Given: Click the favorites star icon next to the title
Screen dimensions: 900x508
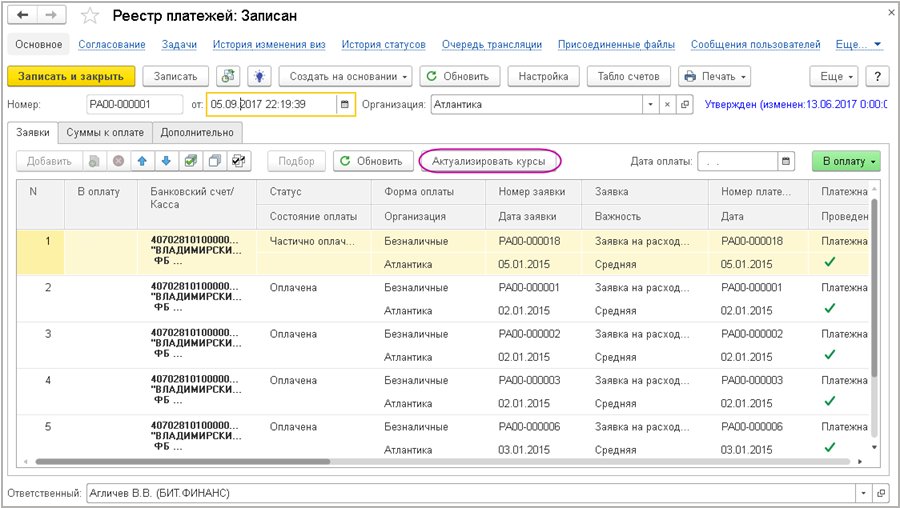Looking at the screenshot, I should [x=90, y=16].
